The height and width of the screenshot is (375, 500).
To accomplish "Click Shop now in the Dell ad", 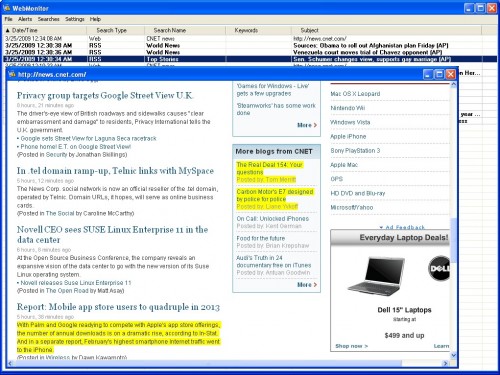I will (x=352, y=346).
